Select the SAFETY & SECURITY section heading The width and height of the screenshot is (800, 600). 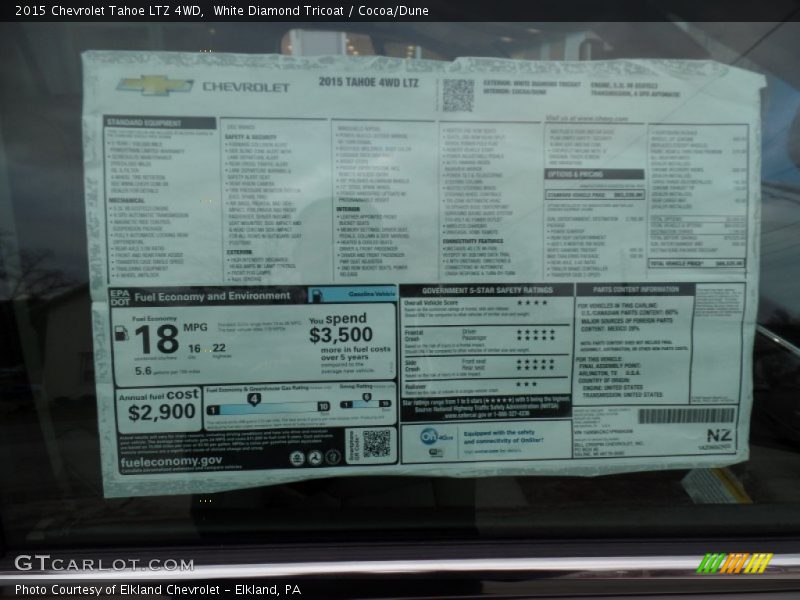point(251,137)
